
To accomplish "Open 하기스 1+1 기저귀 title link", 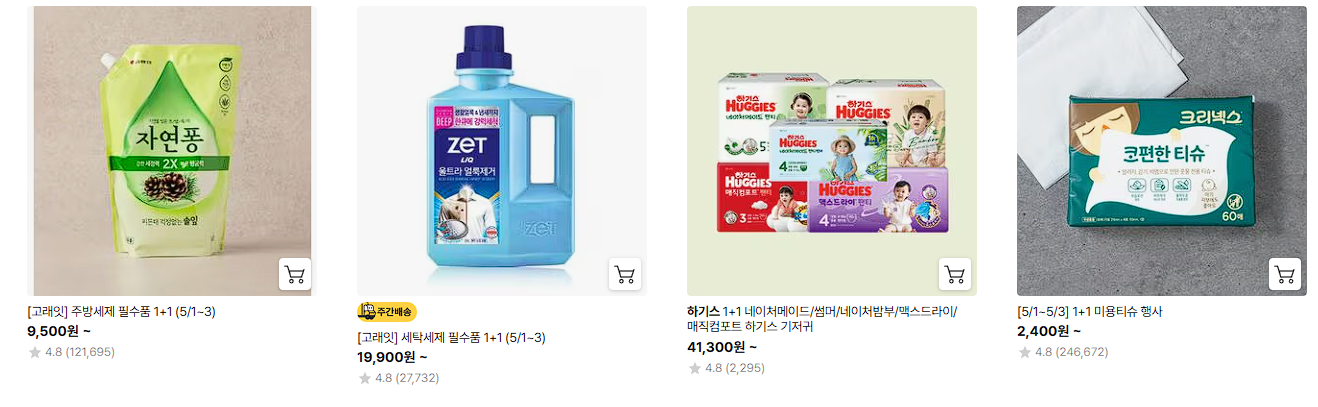I will [x=822, y=319].
